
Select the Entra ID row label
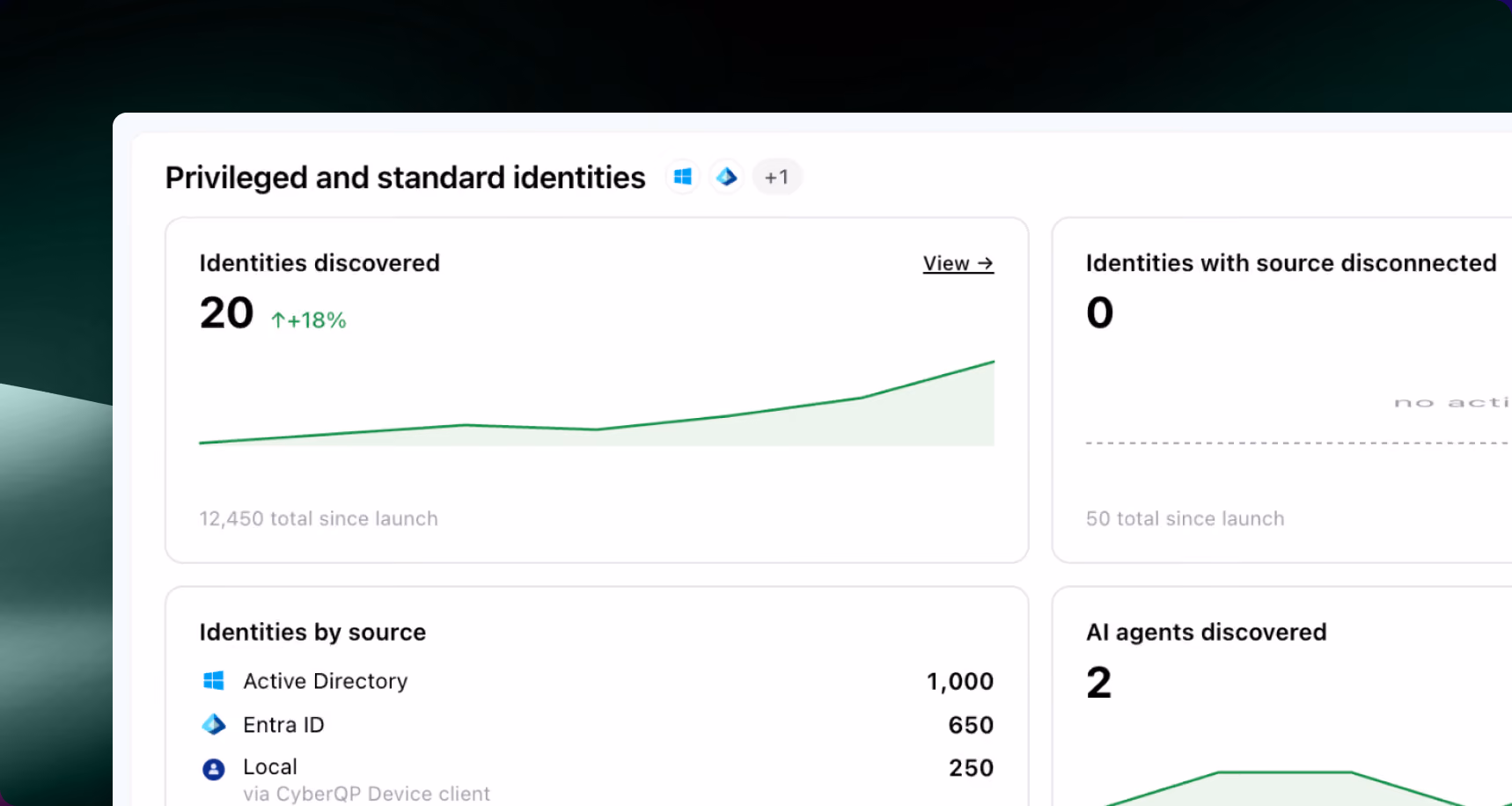[283, 725]
